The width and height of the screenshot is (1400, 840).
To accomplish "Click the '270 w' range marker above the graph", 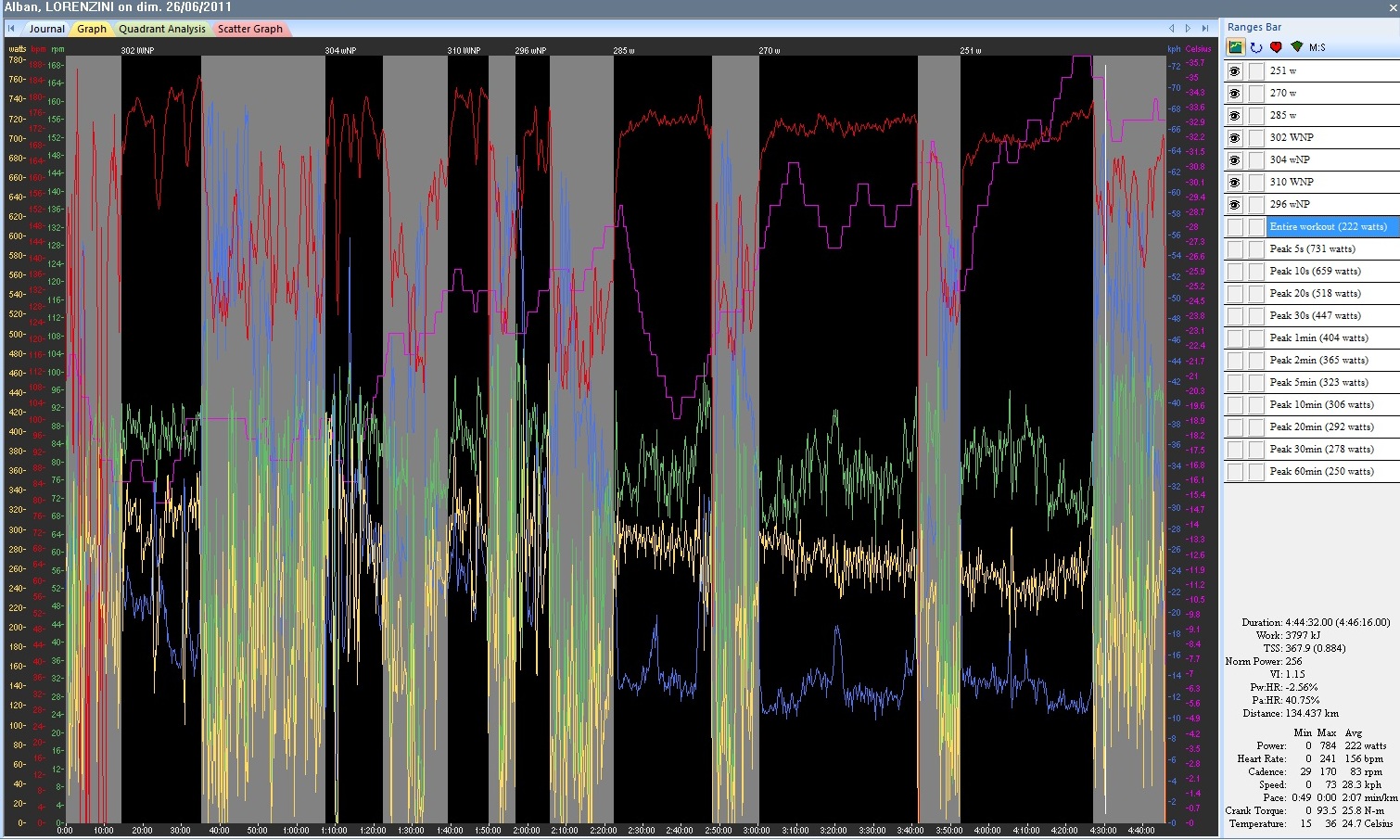I will [770, 50].
